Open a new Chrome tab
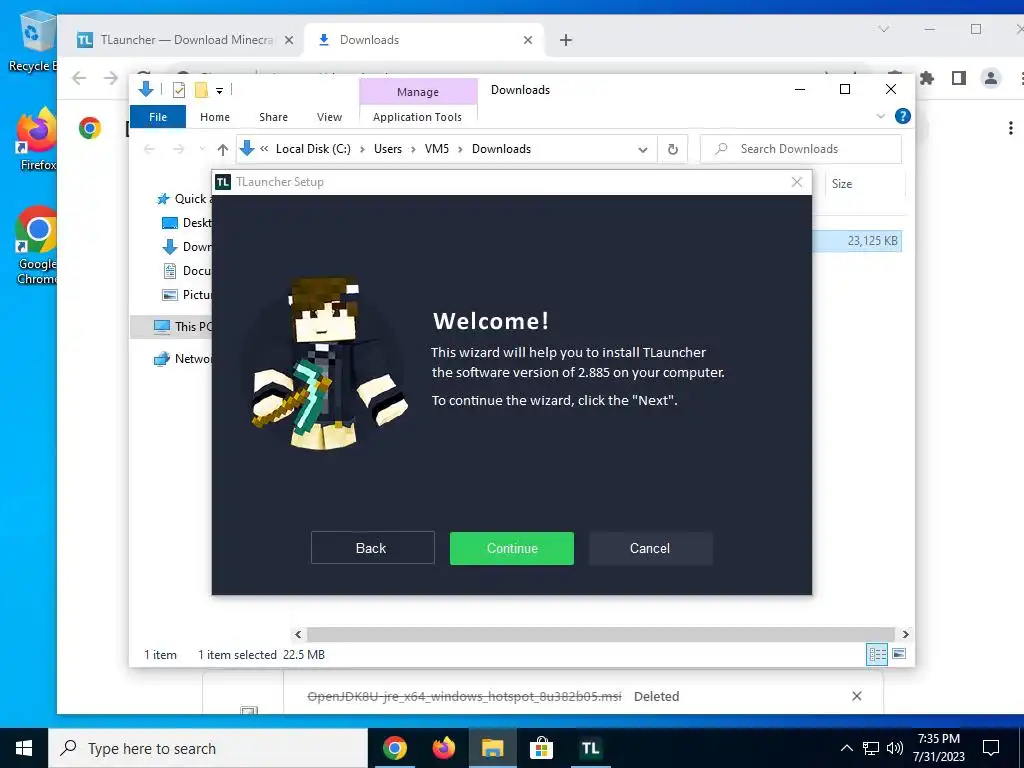This screenshot has width=1024, height=768. point(566,40)
